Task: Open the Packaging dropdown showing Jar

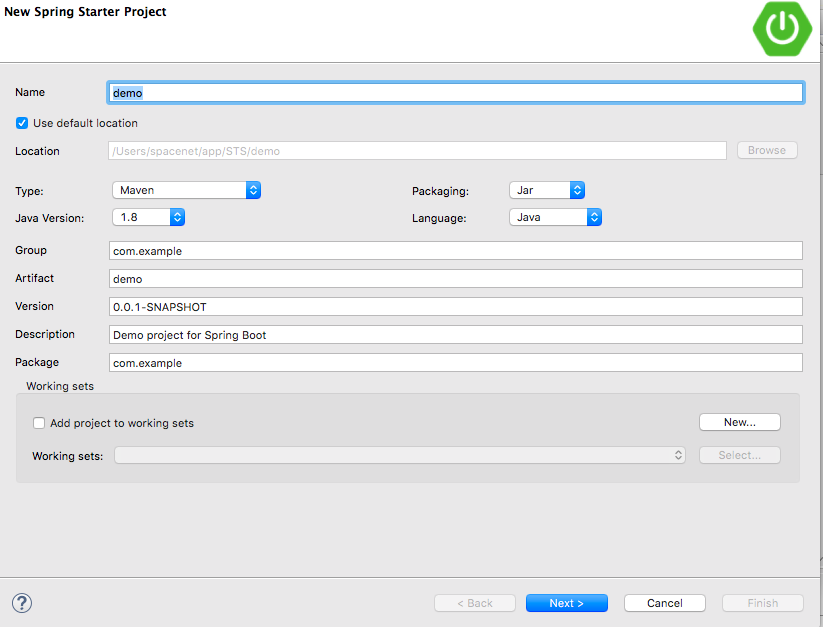Action: [547, 190]
